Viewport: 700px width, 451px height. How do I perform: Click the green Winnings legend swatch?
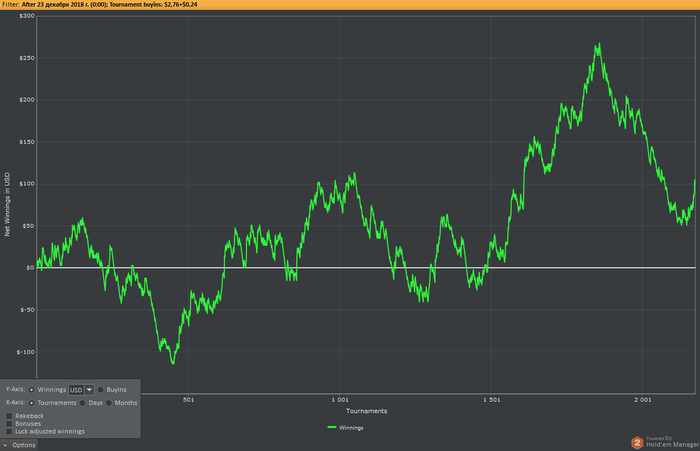(x=332, y=427)
